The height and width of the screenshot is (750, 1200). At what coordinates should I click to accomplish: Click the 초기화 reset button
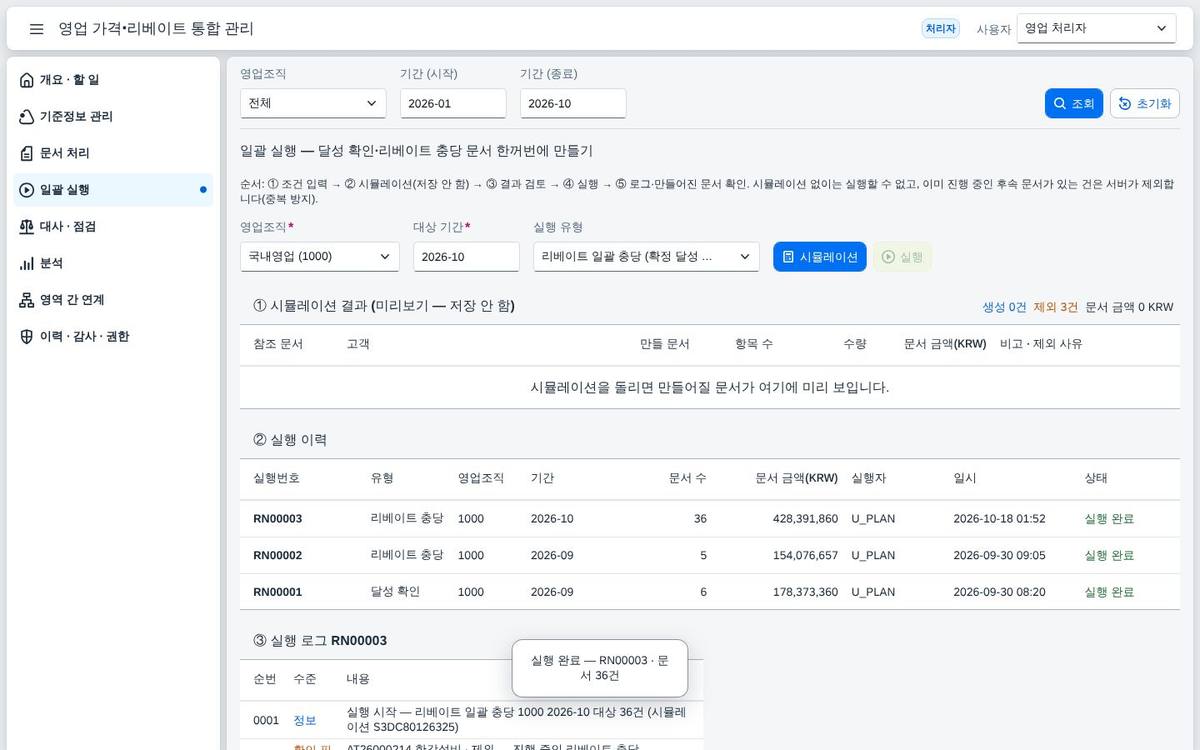tap(1145, 104)
